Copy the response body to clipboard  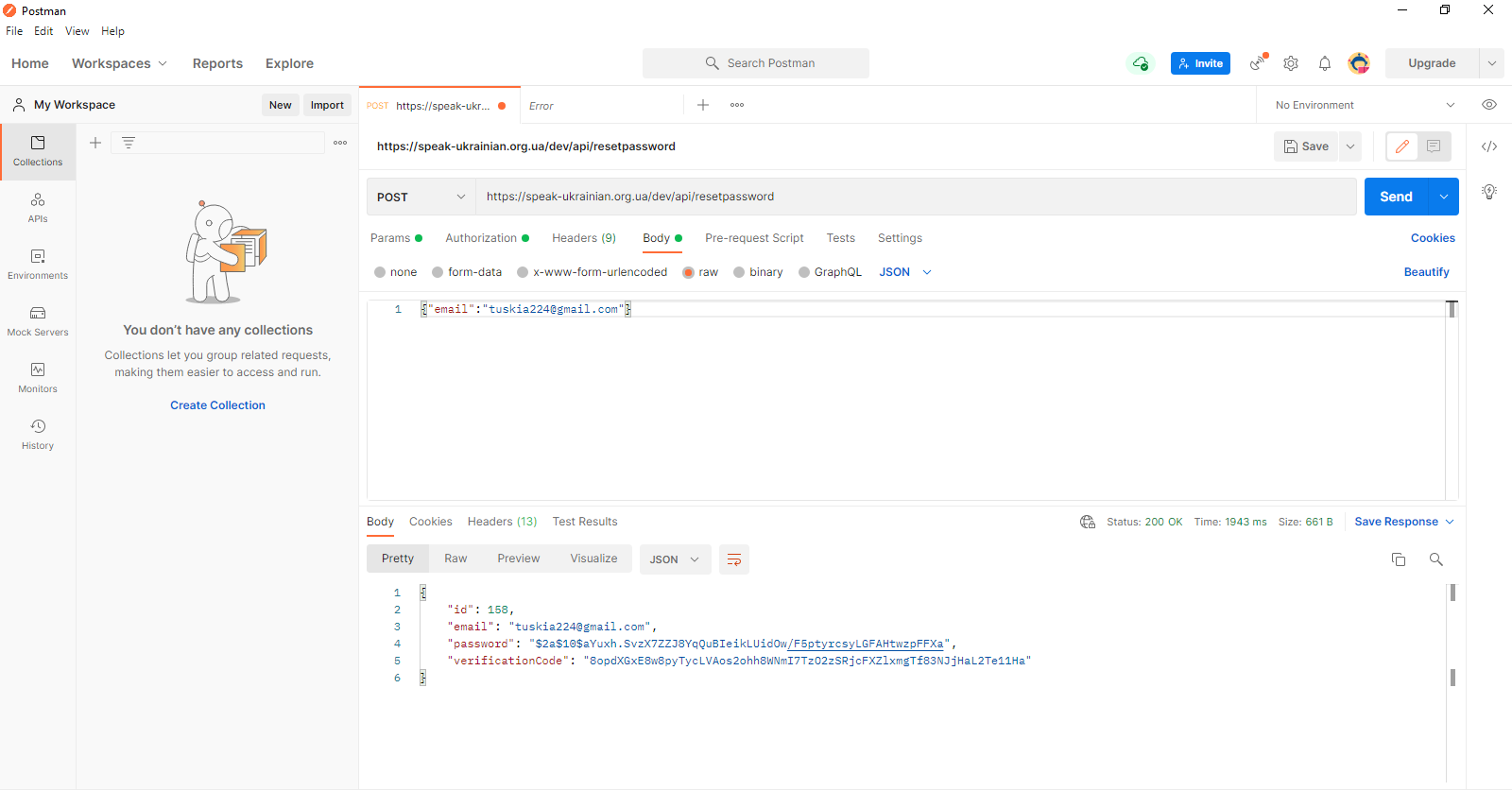pyautogui.click(x=1399, y=559)
